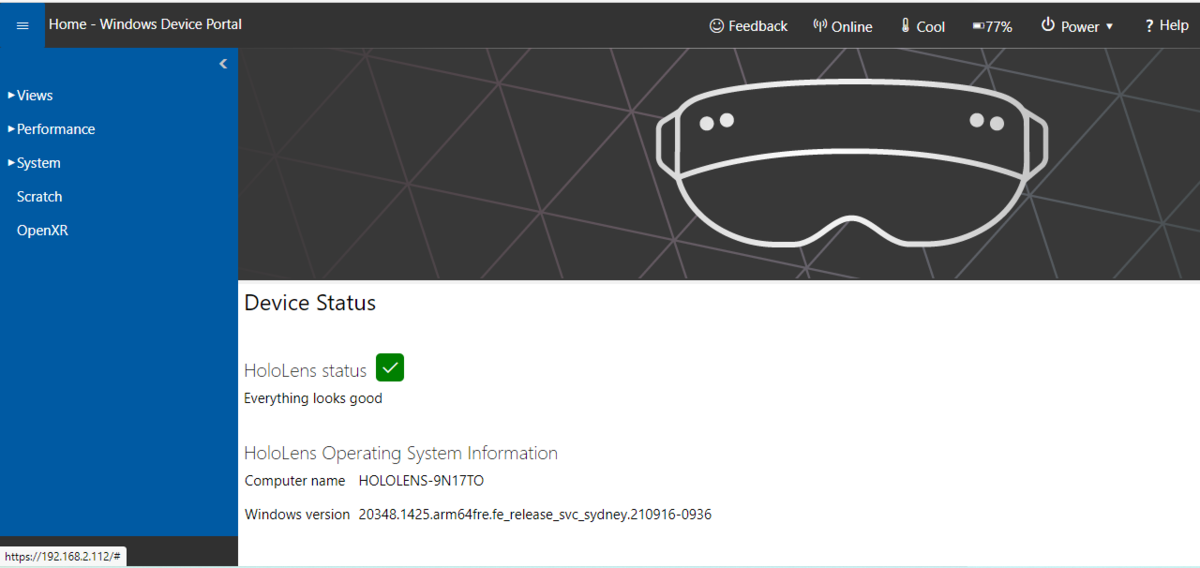Screen dimensions: 1200x568
Task: Click the Windows version label
Action: pyautogui.click(x=297, y=515)
